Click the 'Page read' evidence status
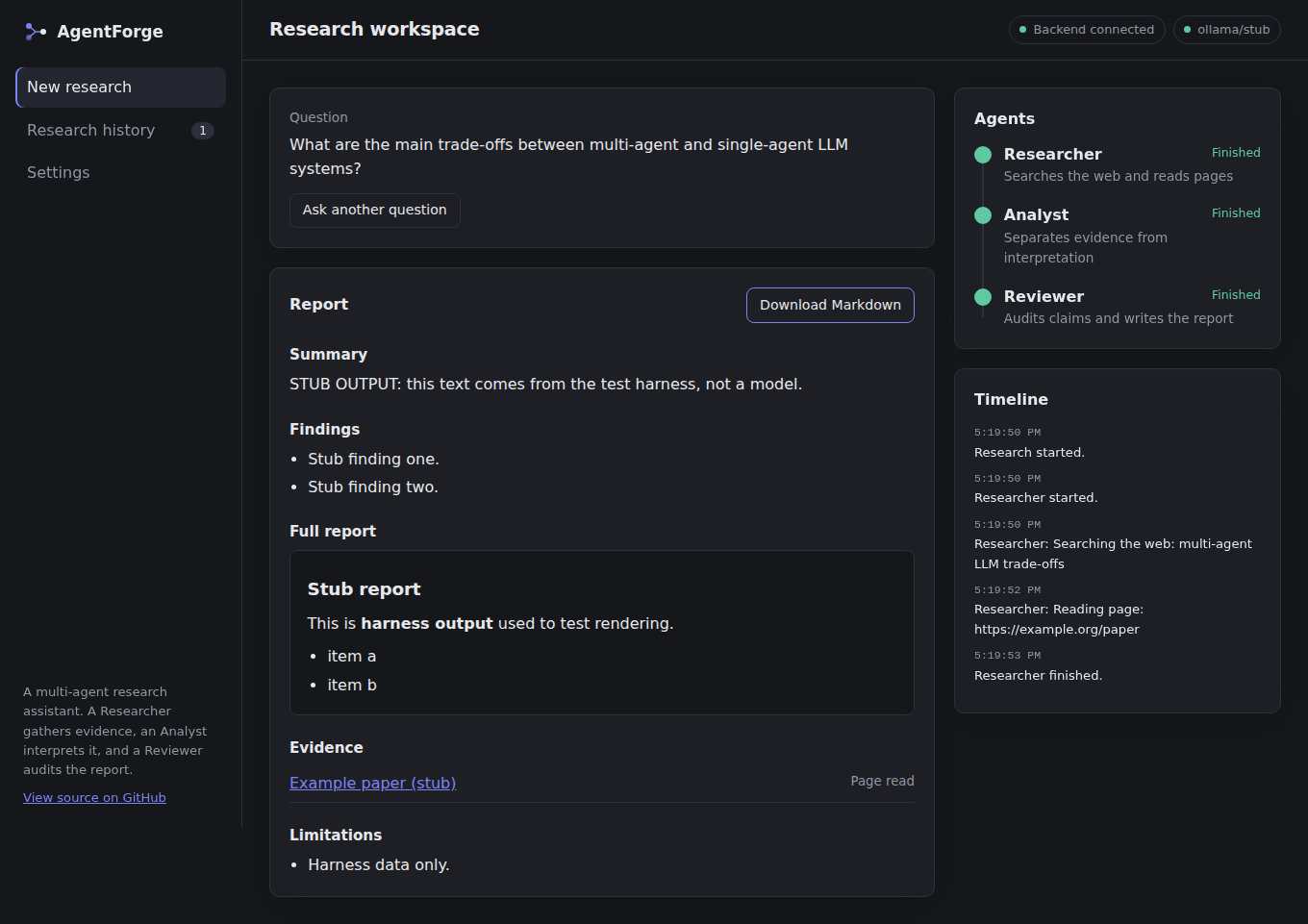This screenshot has height=924, width=1308. click(x=882, y=781)
